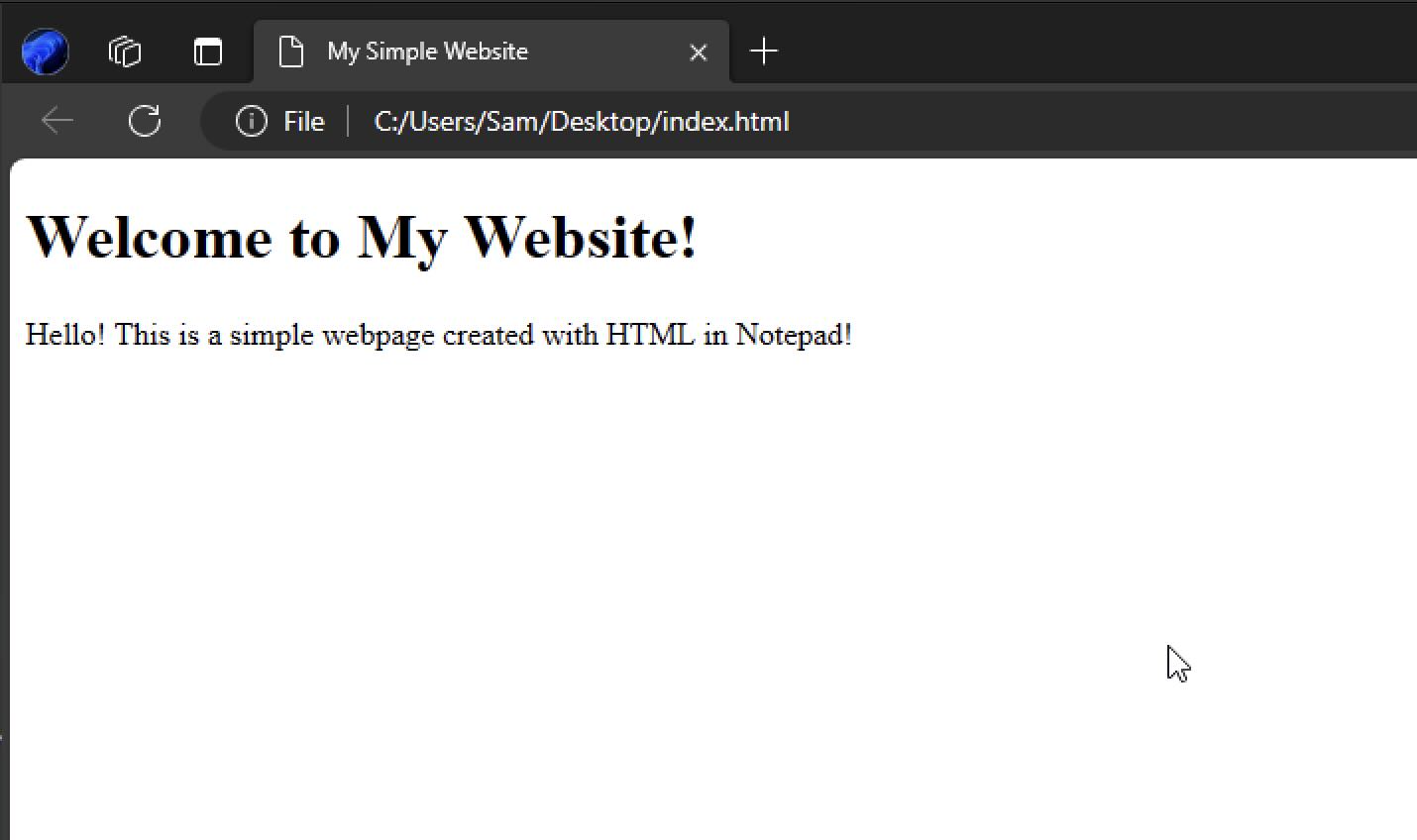Click the document favicon on the tab
The width and height of the screenshot is (1417, 840).
click(290, 51)
